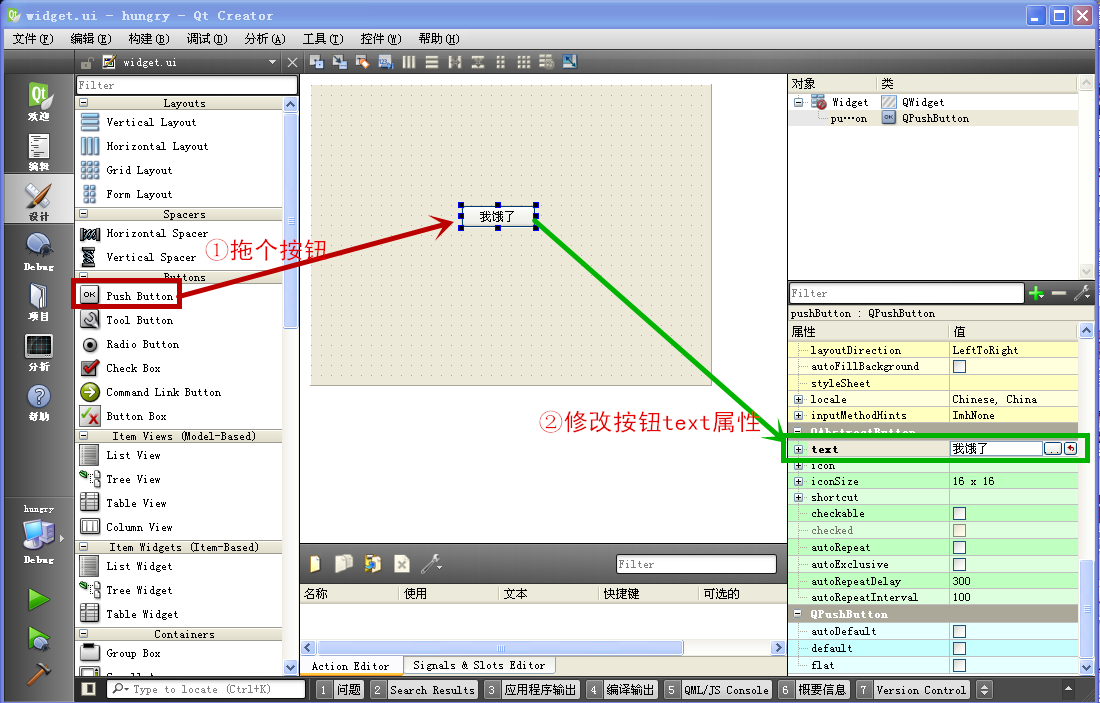1100x703 pixels.
Task: Collapse the QPushButton property group
Action: 797,614
